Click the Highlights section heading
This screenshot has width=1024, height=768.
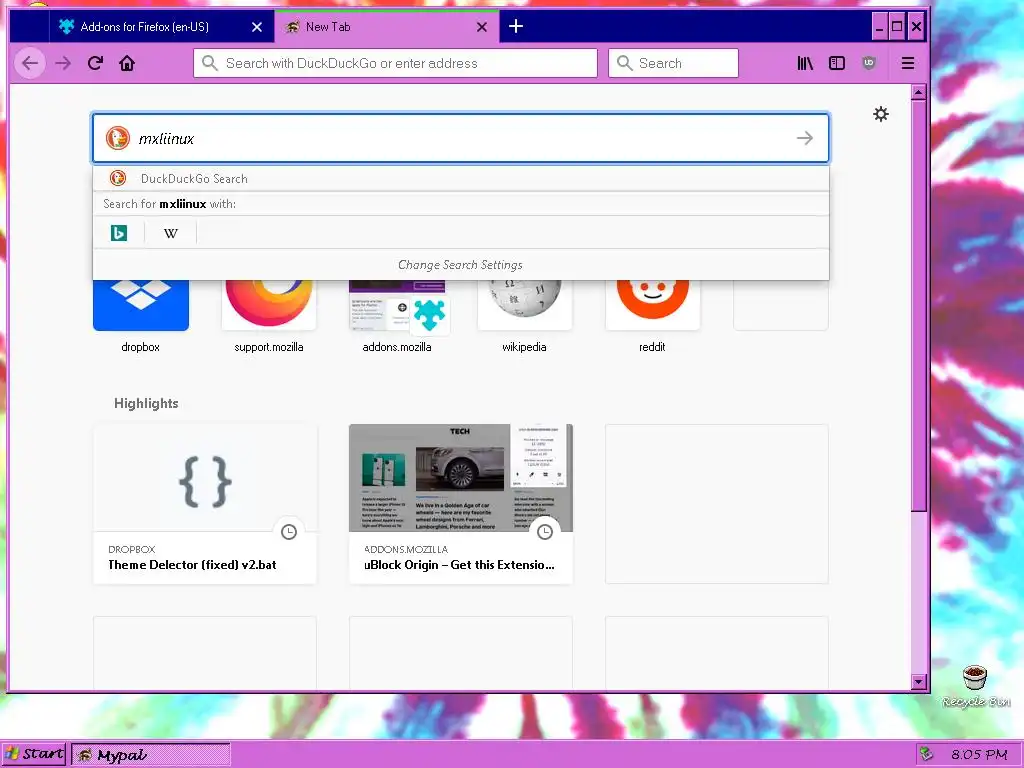[146, 403]
